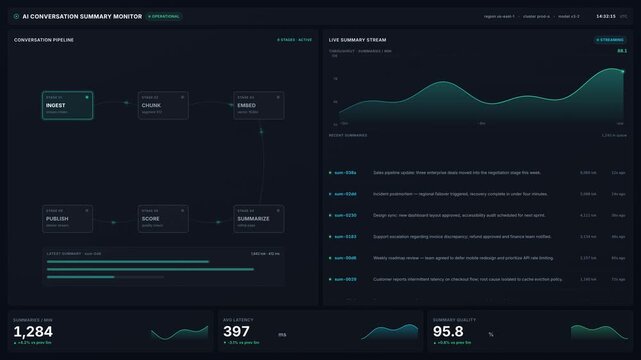641x360 pixels.
Task: Click the monitor logo icon beside the title
Action: (16, 16)
